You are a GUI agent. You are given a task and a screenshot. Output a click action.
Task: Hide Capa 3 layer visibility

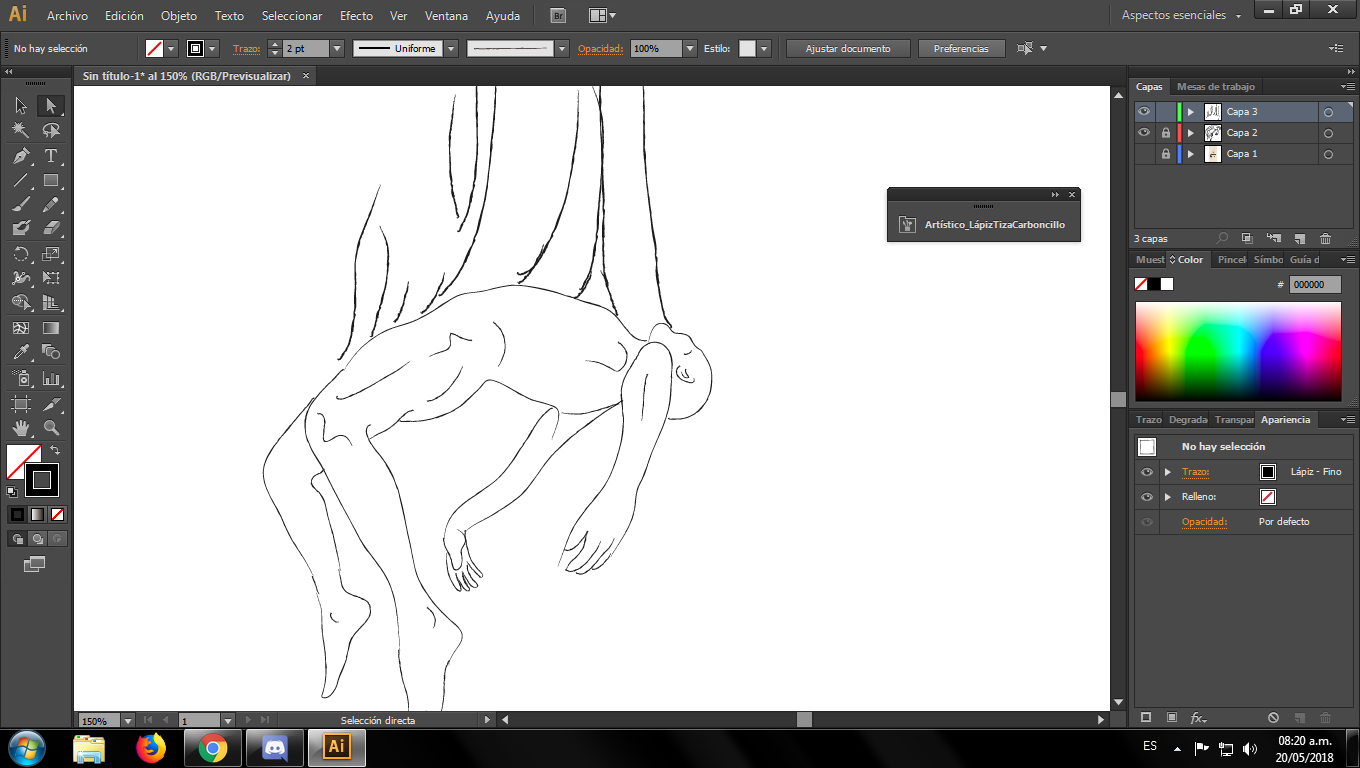point(1144,112)
